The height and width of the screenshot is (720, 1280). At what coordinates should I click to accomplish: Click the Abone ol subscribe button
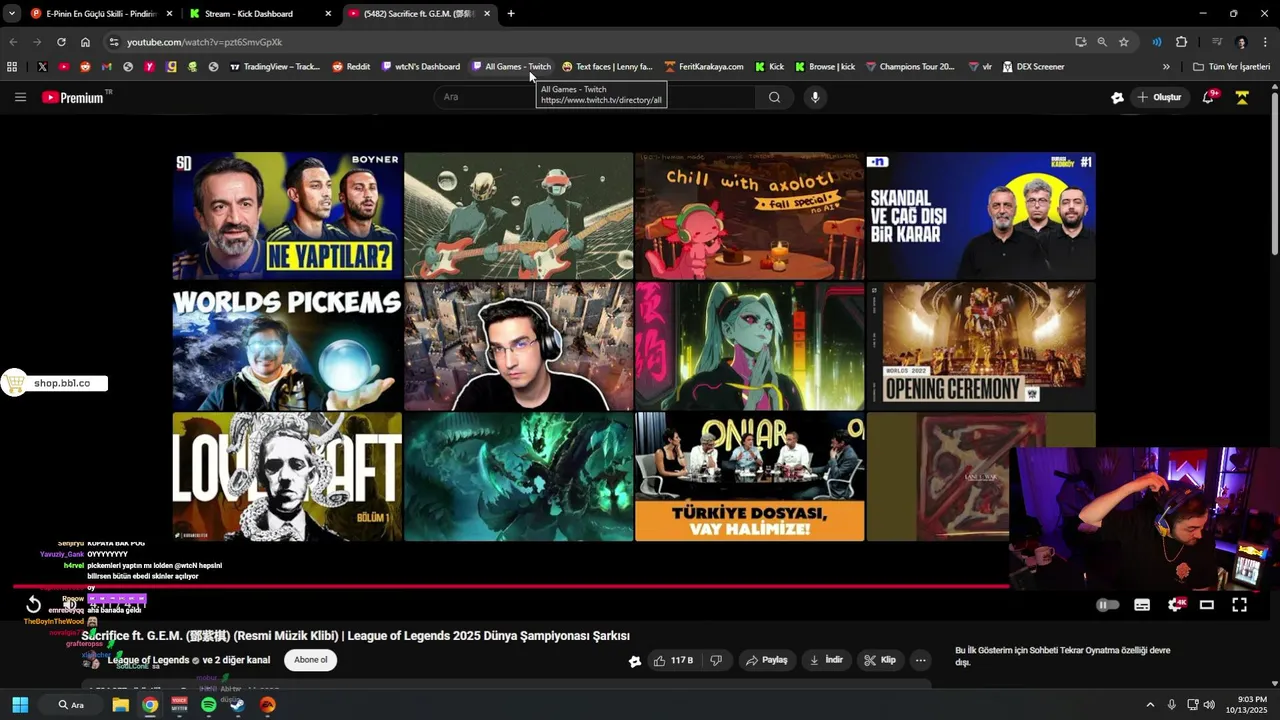coord(310,660)
